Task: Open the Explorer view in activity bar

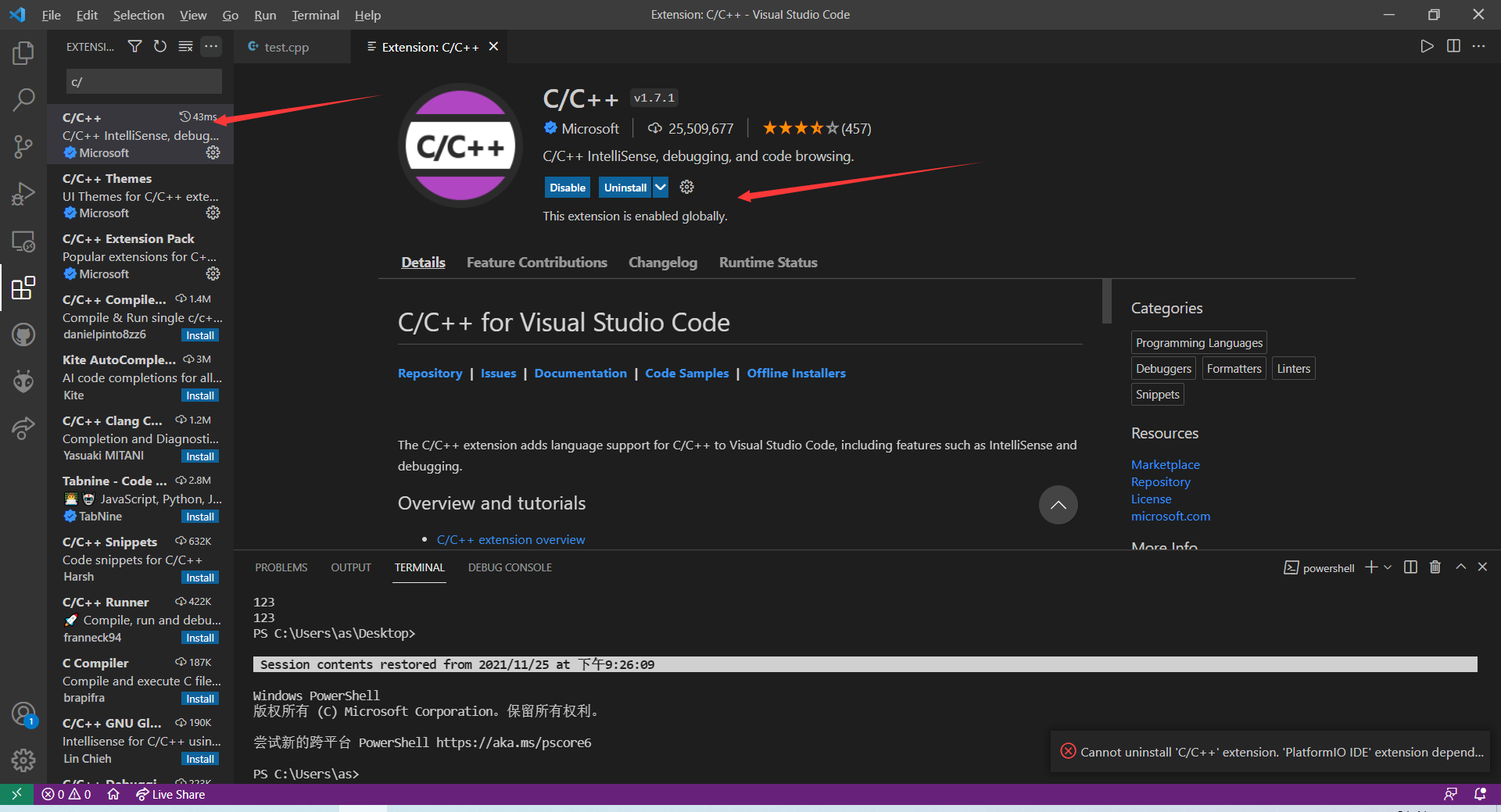Action: coord(23,53)
